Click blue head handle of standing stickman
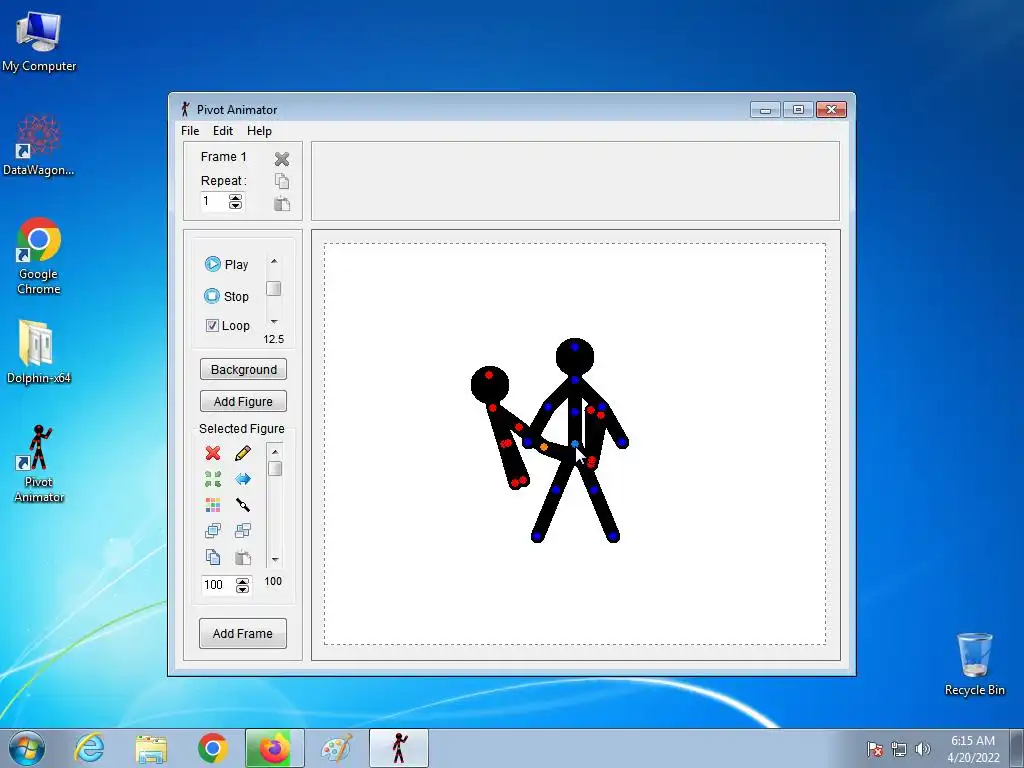The height and width of the screenshot is (768, 1024). tap(575, 347)
